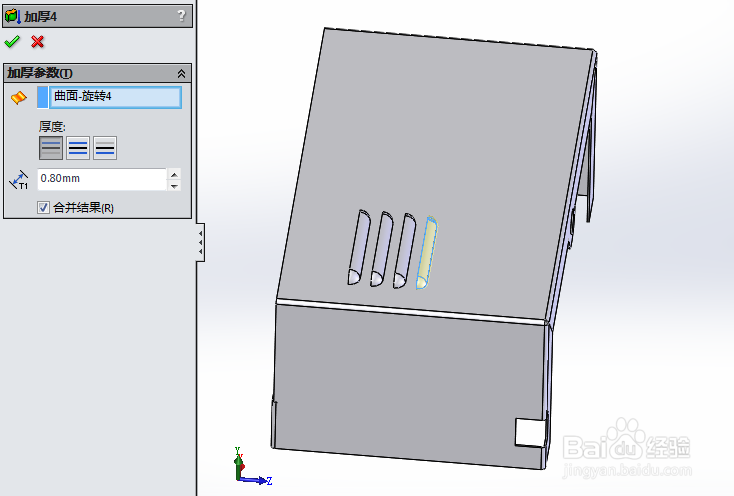The height and width of the screenshot is (496, 734).
Task: Click the 加厚4 feature icon in title
Action: [x=12, y=16]
